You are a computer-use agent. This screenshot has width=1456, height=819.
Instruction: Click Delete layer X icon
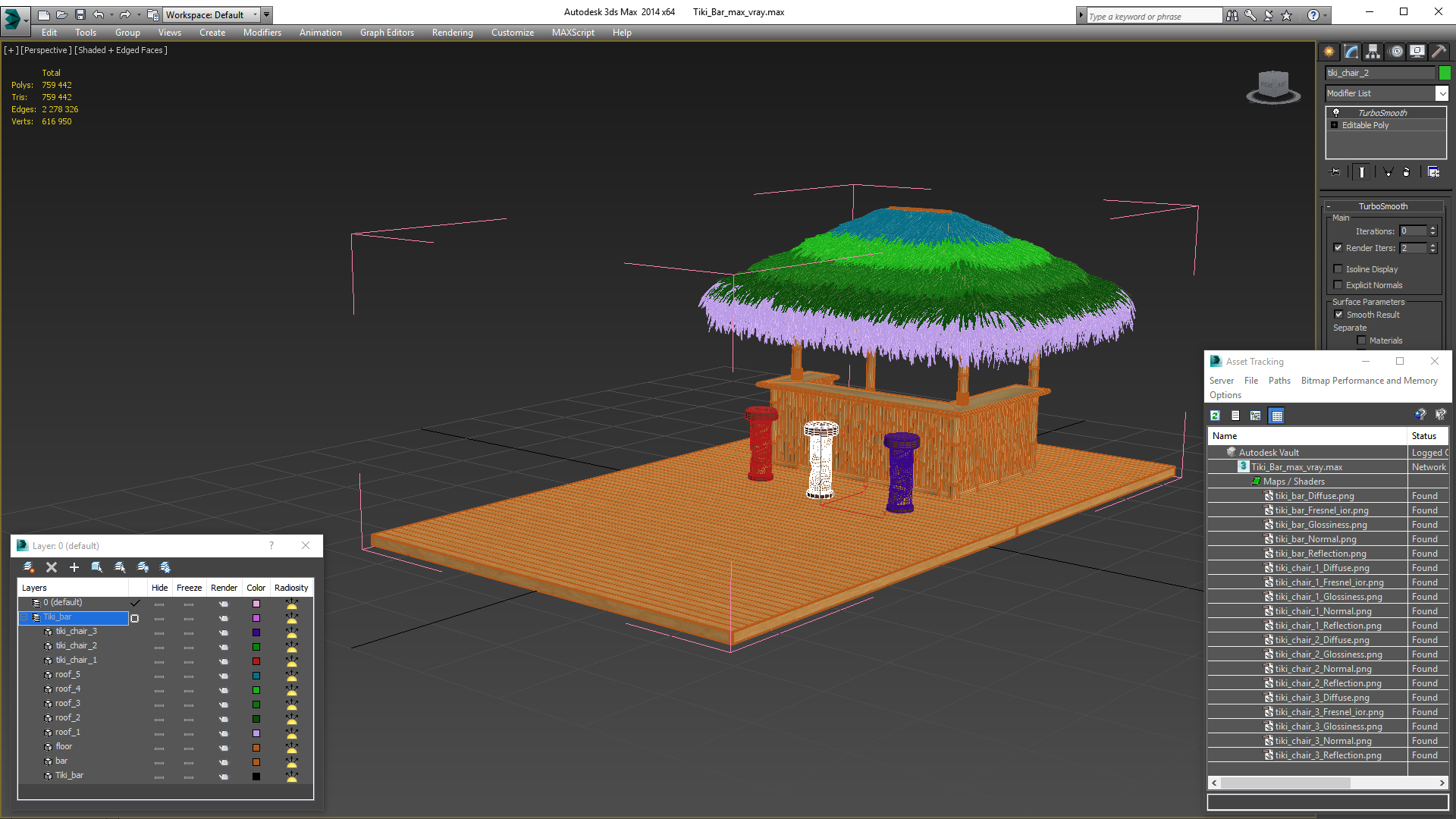coord(52,567)
